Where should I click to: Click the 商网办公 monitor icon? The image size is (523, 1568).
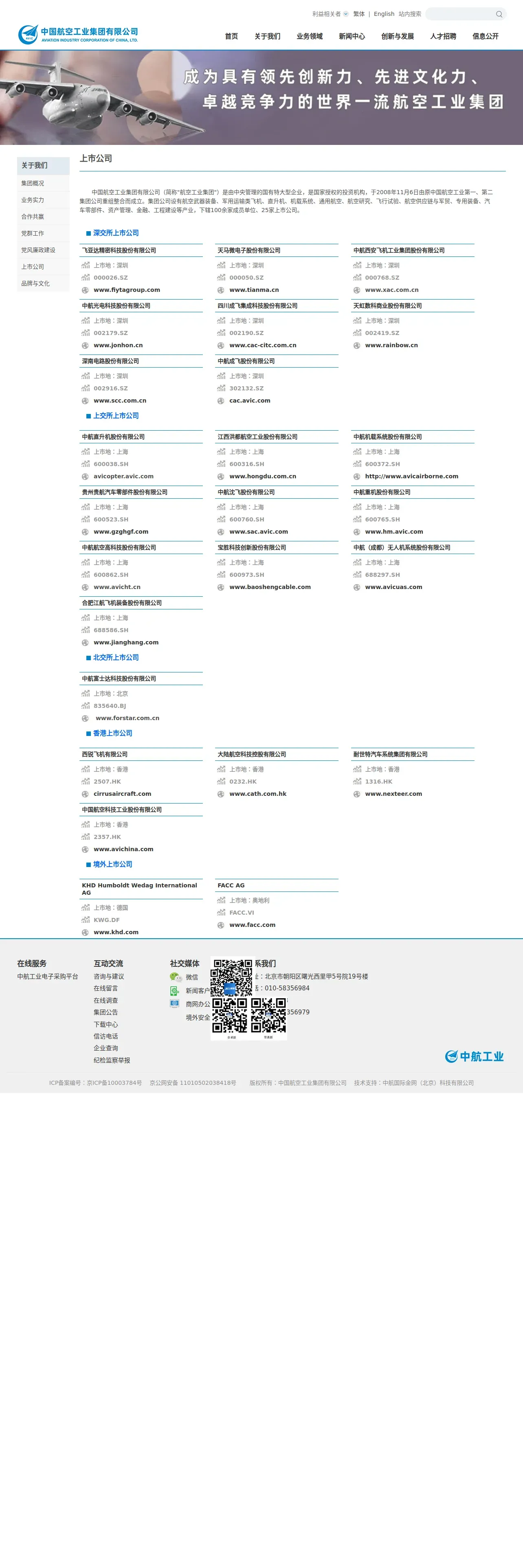point(175,1004)
